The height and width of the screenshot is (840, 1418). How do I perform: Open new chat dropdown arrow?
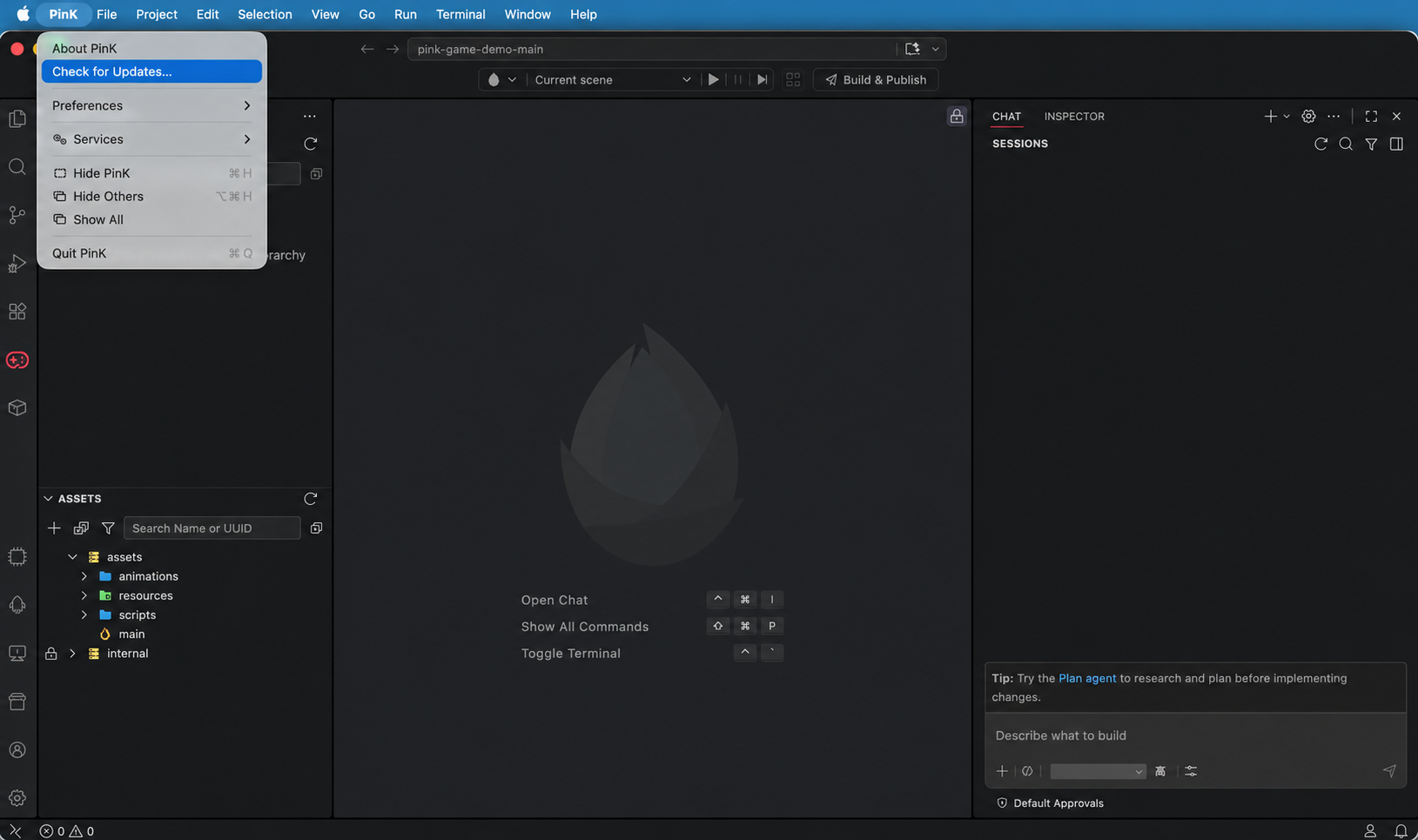tap(1287, 116)
